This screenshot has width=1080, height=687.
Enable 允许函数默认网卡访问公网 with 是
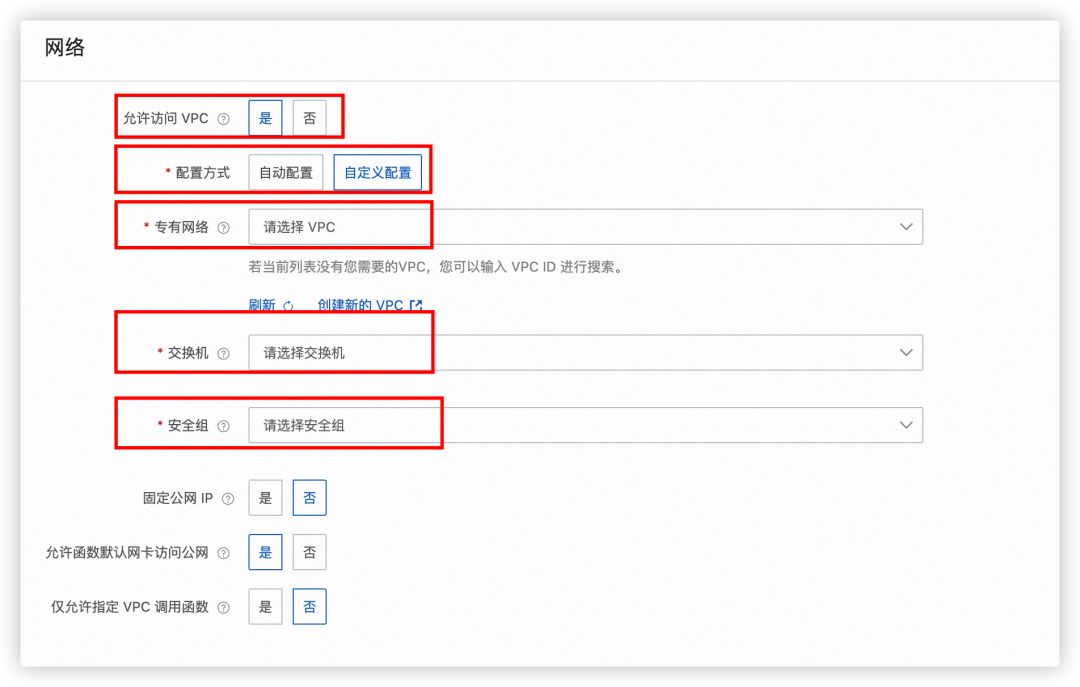(265, 552)
